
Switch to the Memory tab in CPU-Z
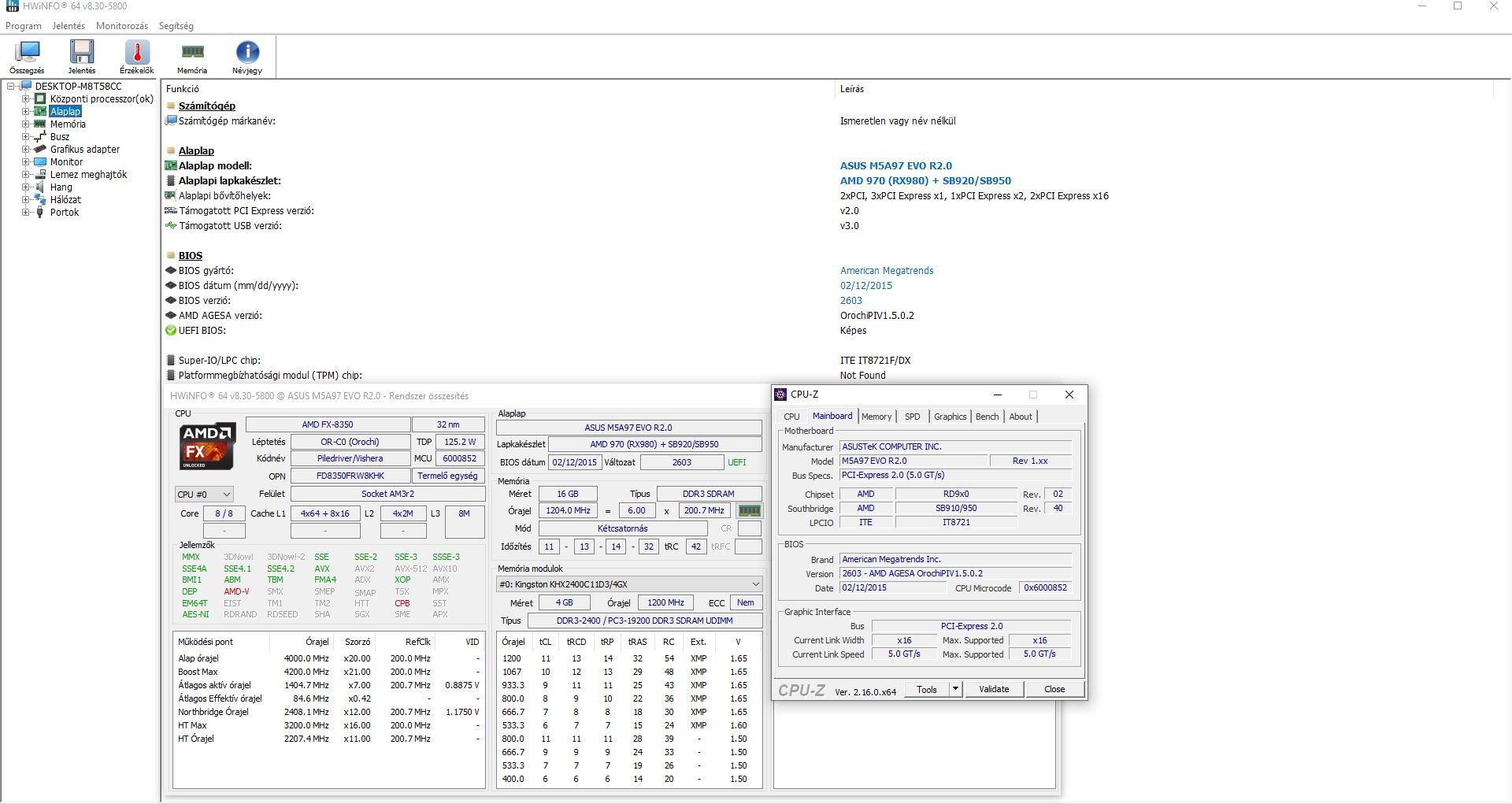point(876,417)
